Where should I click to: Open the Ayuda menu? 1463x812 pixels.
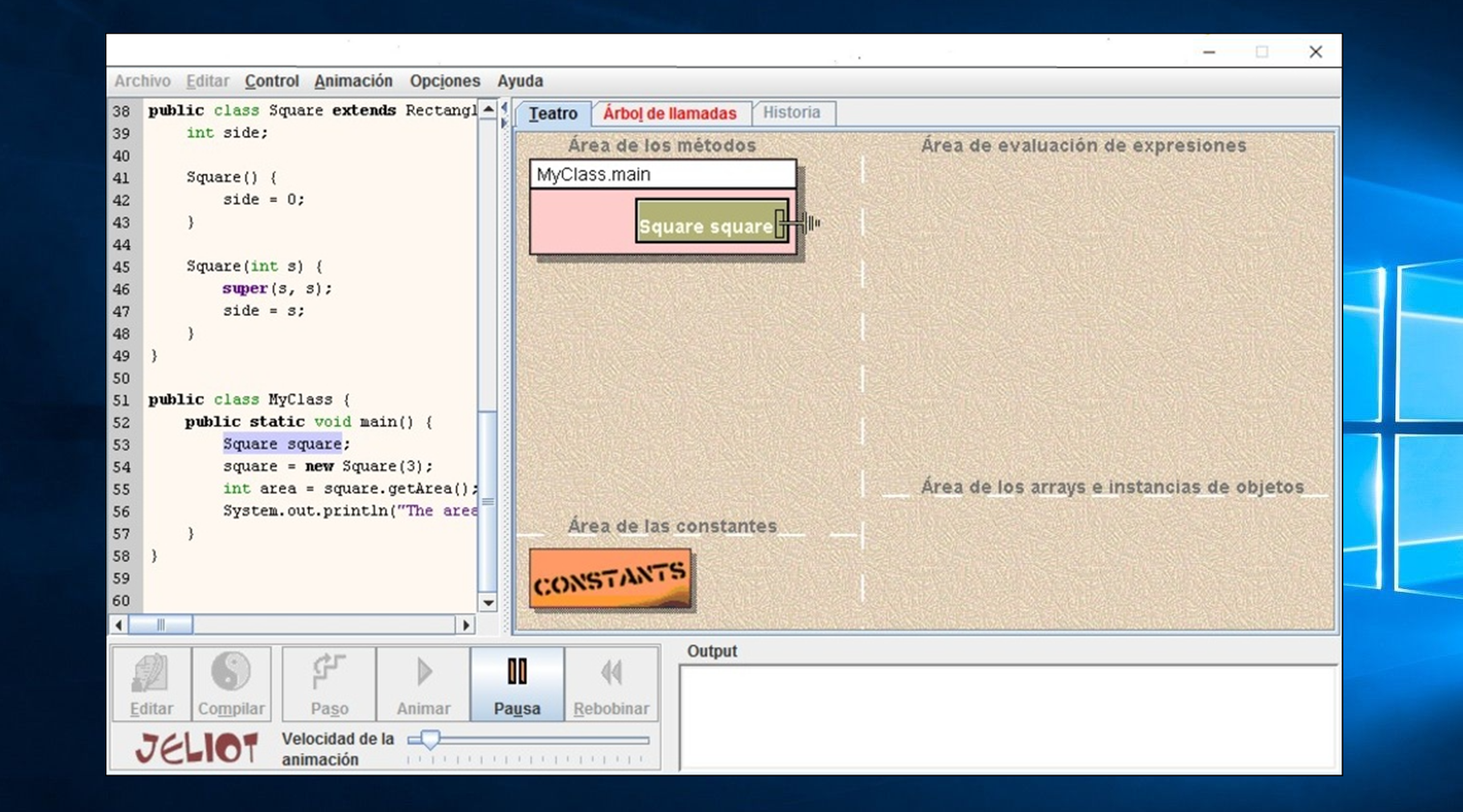(520, 81)
